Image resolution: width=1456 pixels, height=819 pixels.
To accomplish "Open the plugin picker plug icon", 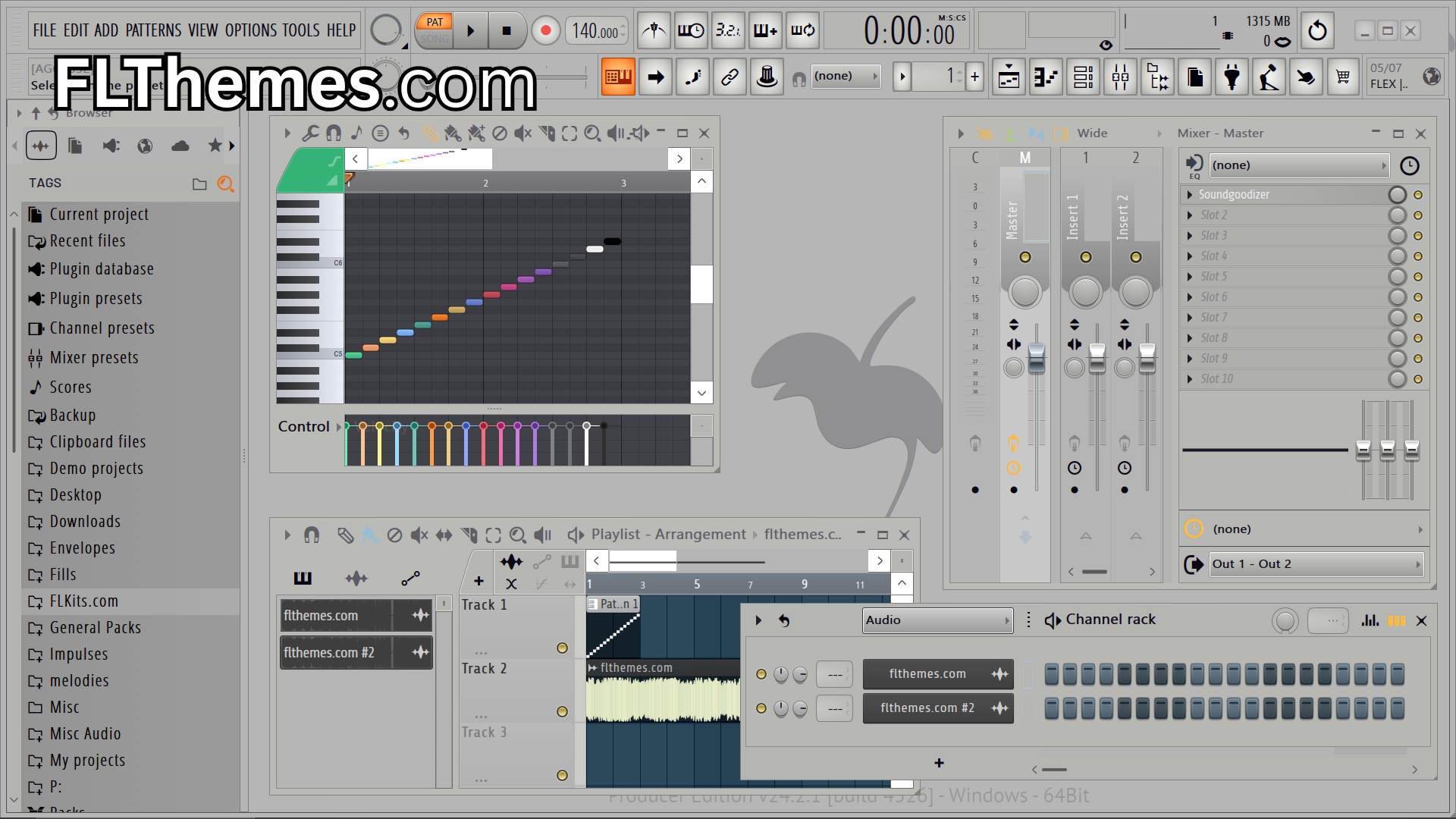I will click(x=1232, y=77).
